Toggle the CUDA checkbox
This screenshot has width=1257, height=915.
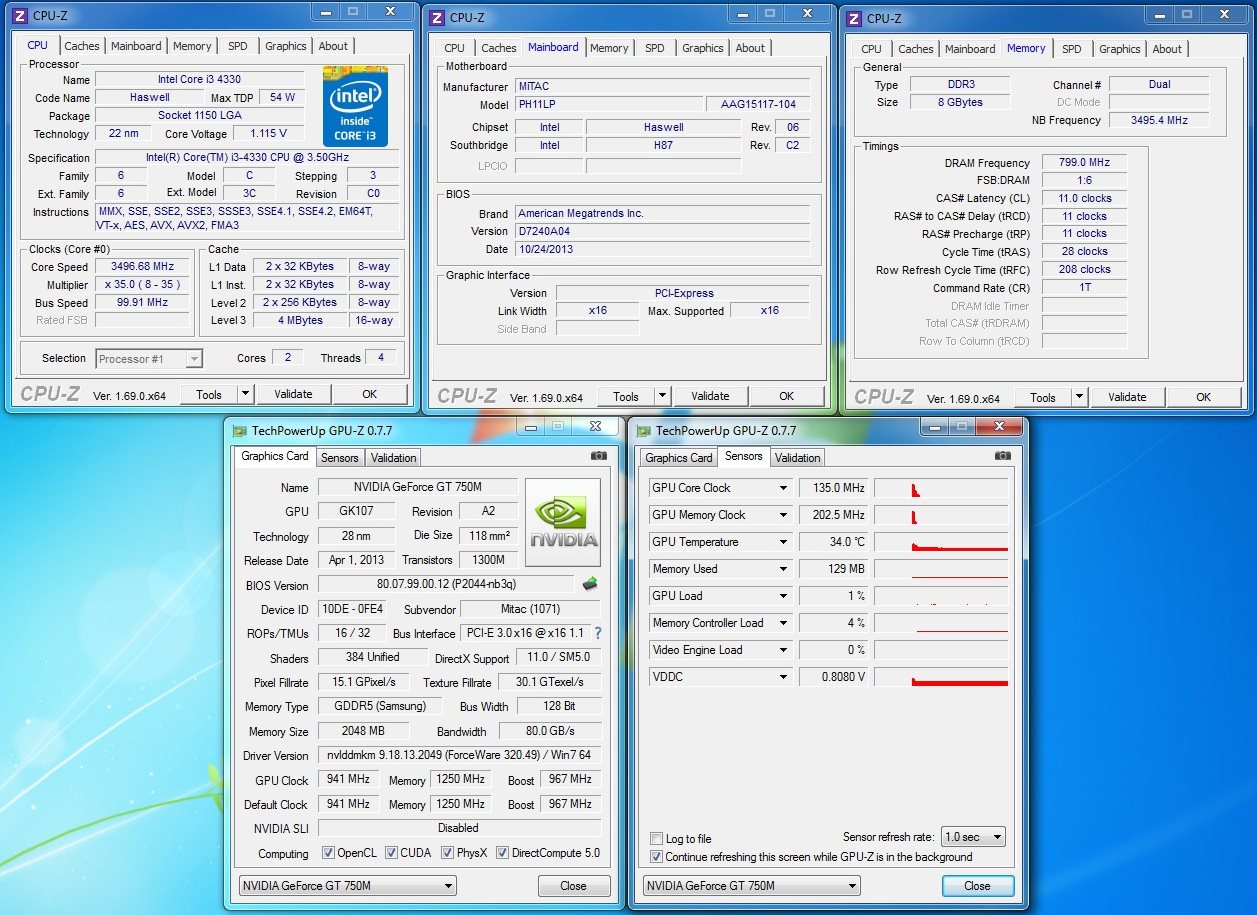[x=390, y=853]
